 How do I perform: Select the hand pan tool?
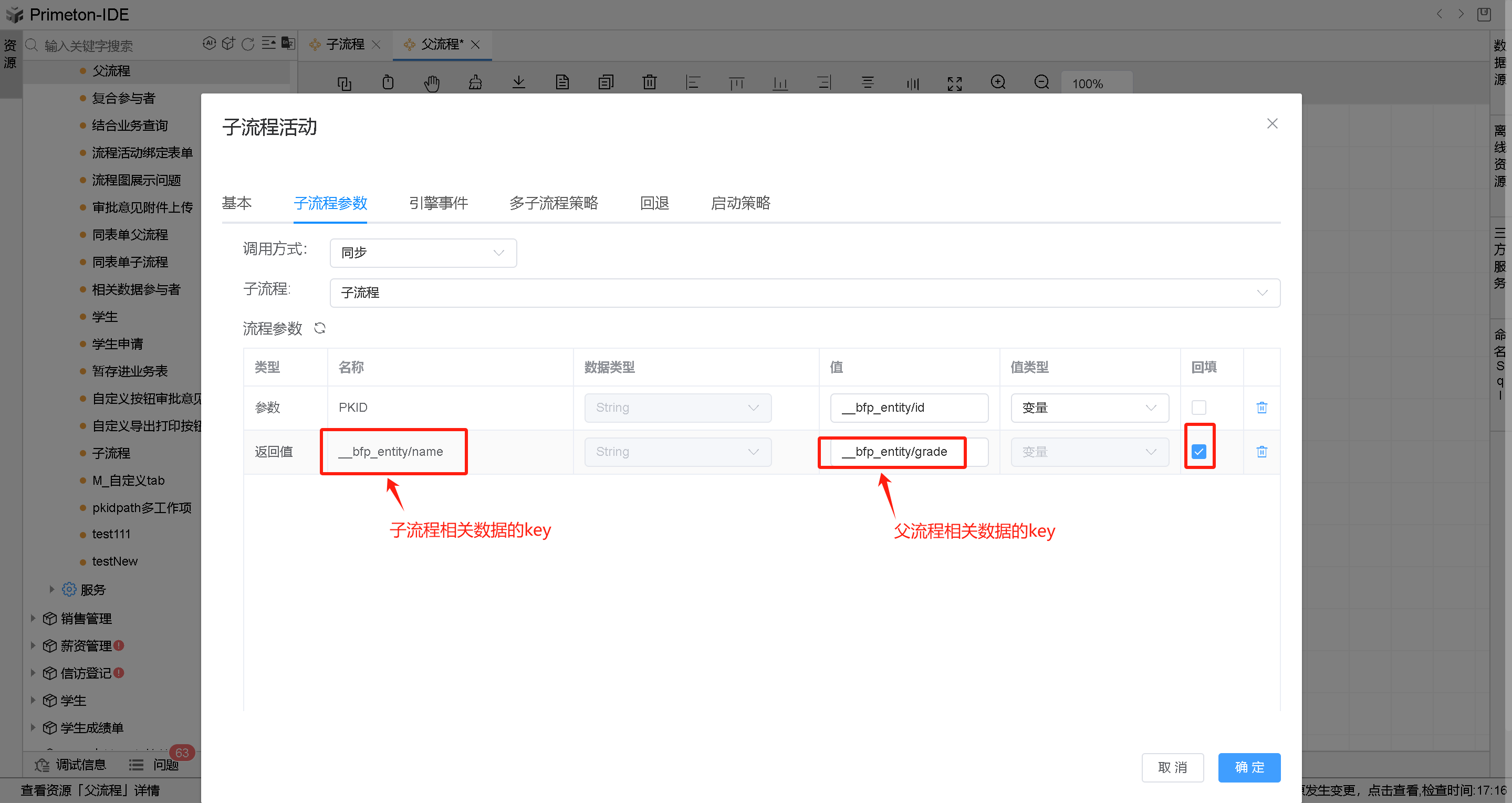(x=431, y=83)
